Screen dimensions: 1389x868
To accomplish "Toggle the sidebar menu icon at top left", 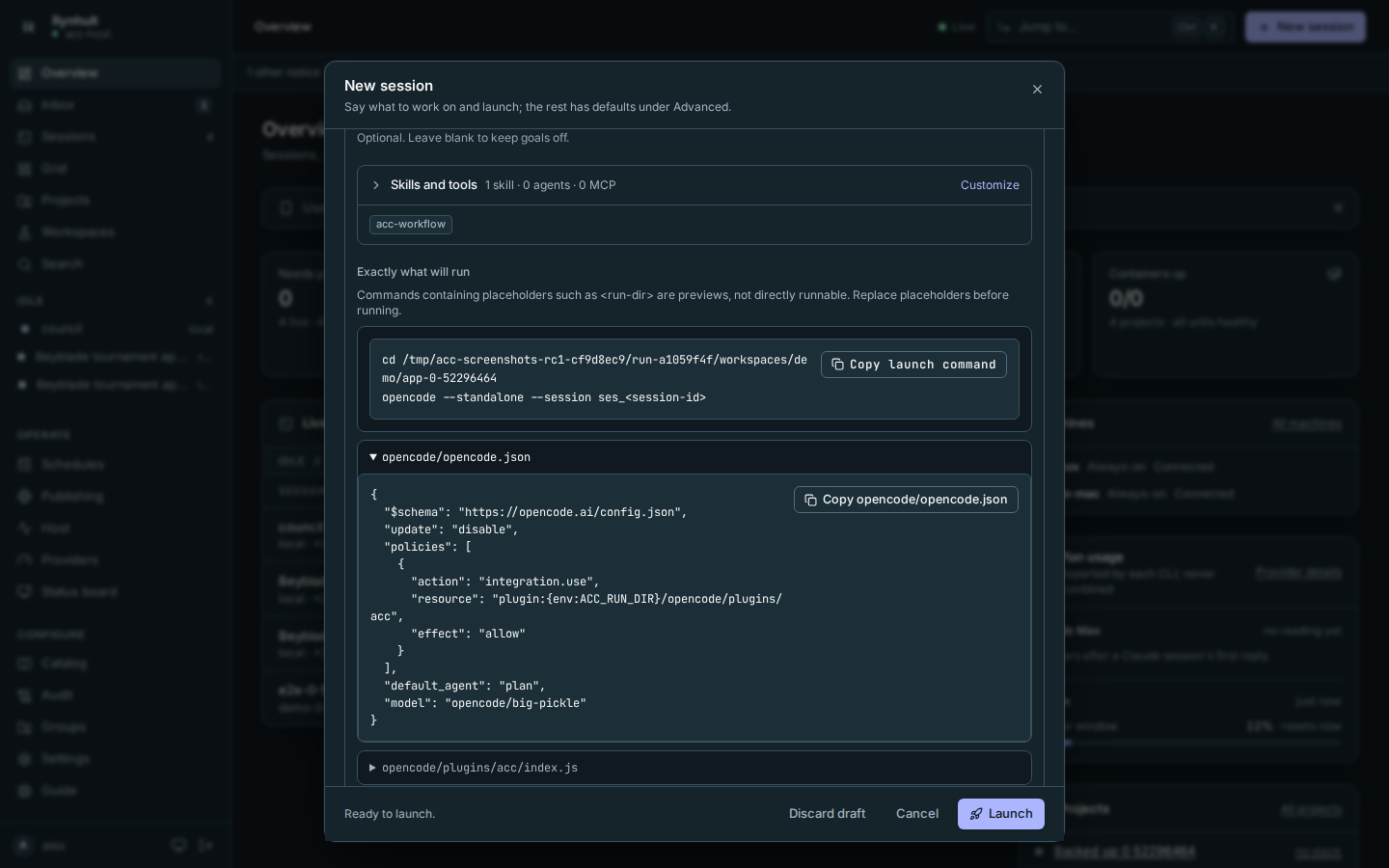I will [x=28, y=27].
